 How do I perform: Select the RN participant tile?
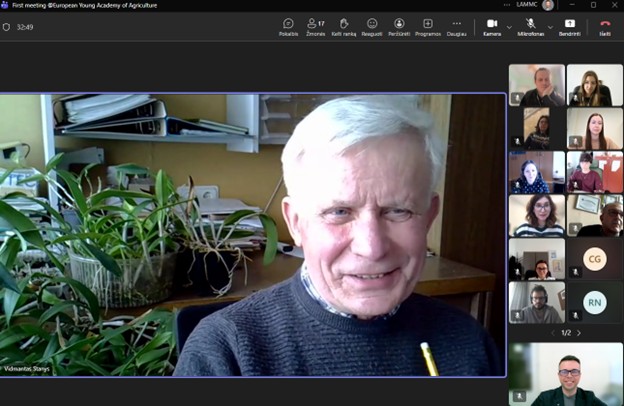(x=594, y=302)
